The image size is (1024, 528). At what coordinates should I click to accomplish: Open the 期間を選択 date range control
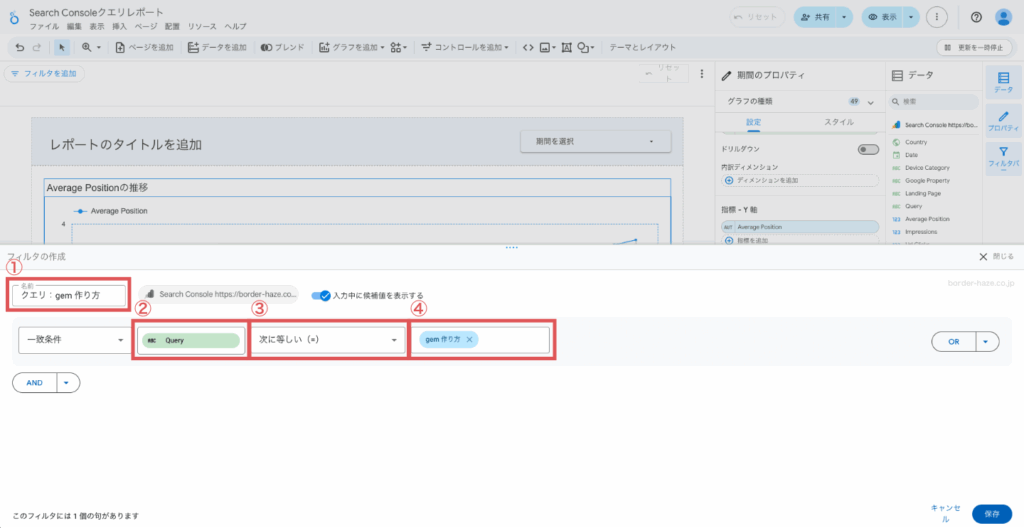pyautogui.click(x=595, y=141)
